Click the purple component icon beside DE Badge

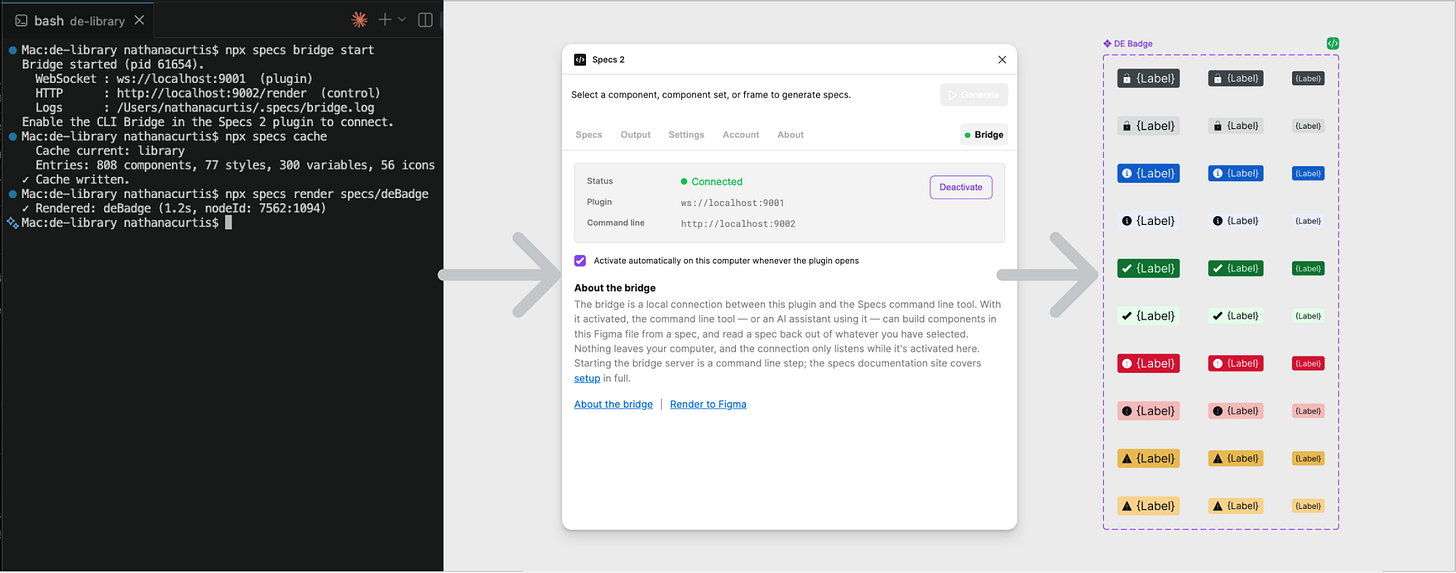(1107, 44)
